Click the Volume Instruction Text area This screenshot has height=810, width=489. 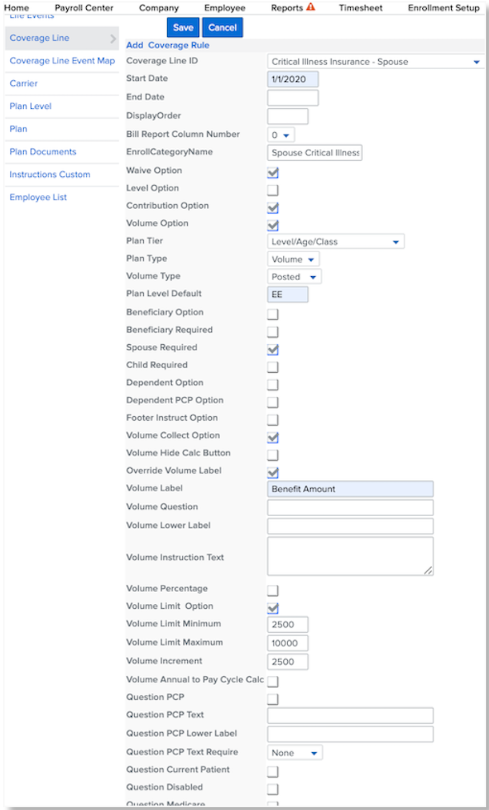pyautogui.click(x=350, y=556)
